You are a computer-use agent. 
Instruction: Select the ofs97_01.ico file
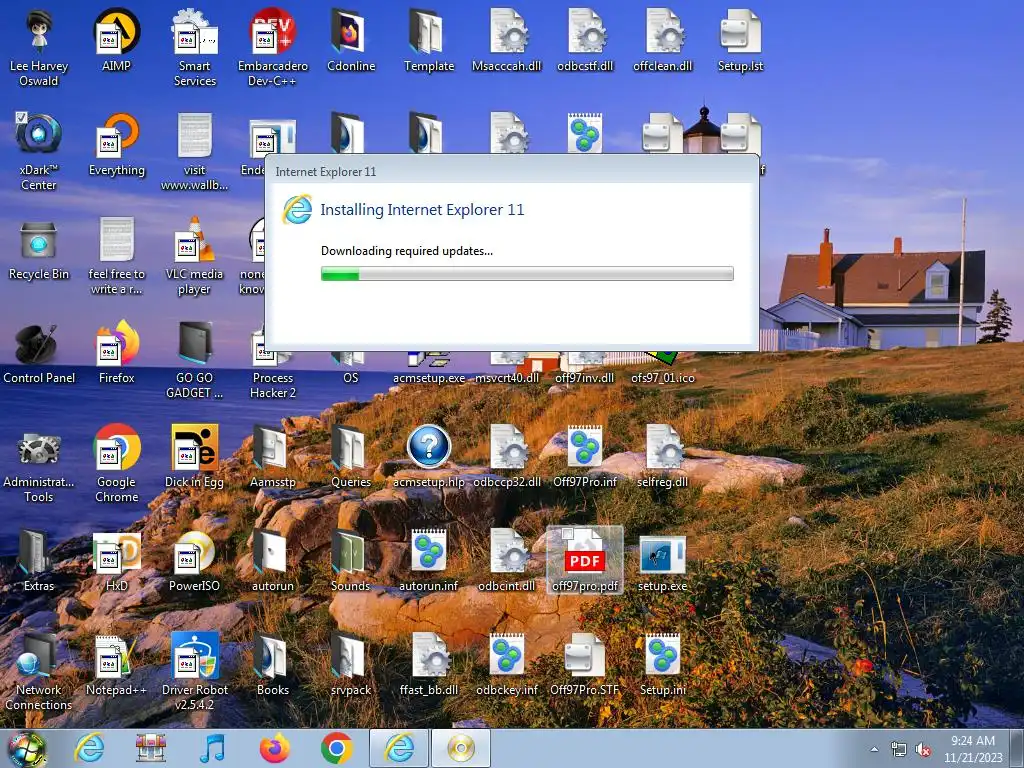pyautogui.click(x=662, y=369)
